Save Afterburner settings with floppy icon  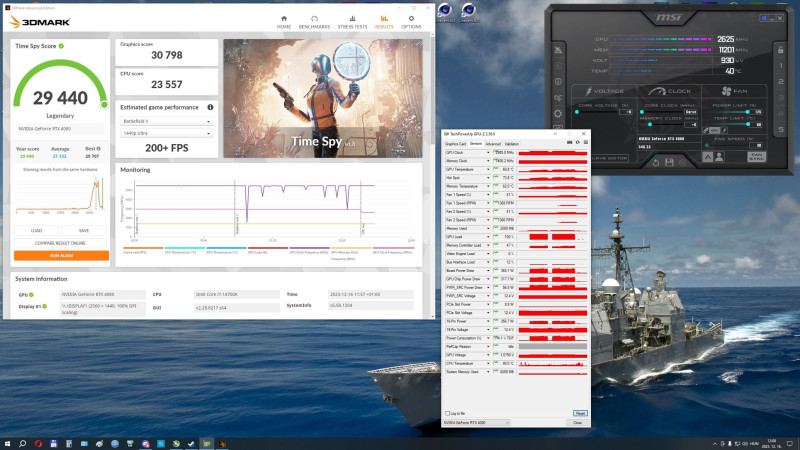669,162
